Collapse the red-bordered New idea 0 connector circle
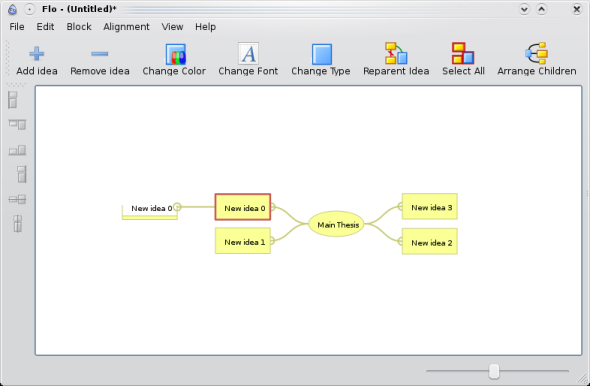This screenshot has width=590, height=386. (x=273, y=207)
